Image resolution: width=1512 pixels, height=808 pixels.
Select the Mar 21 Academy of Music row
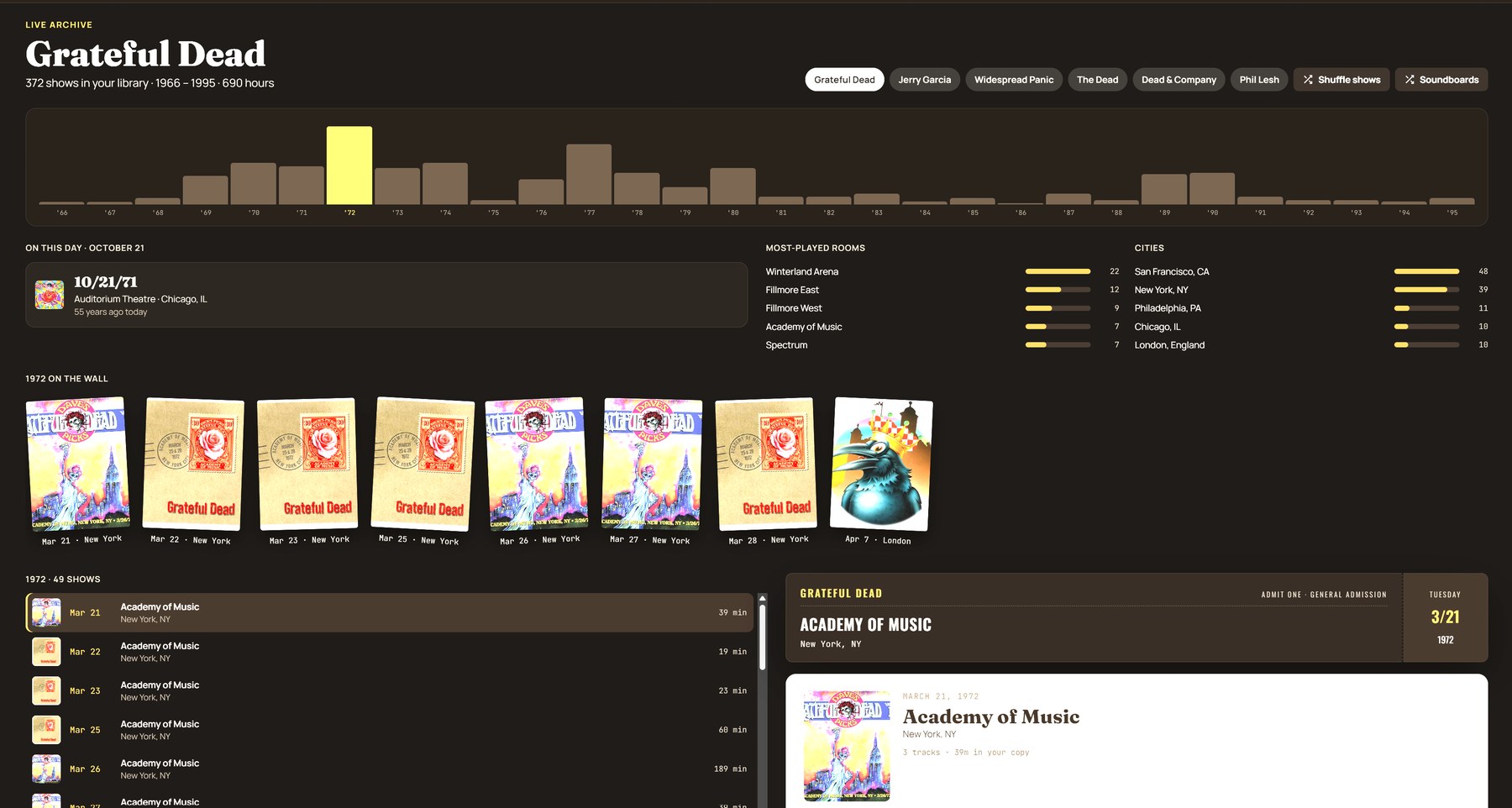391,613
